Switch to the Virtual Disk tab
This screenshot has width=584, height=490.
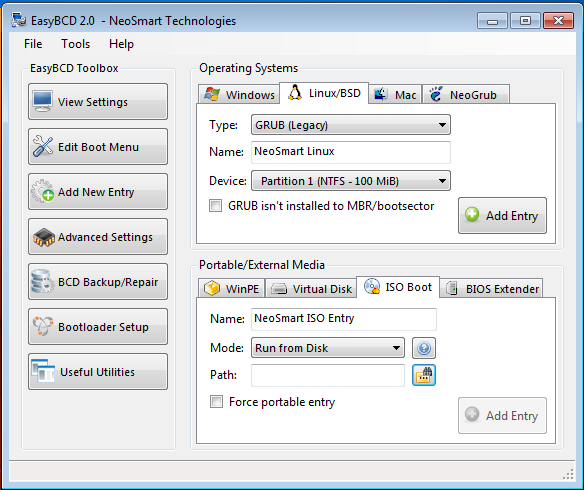tap(311, 289)
